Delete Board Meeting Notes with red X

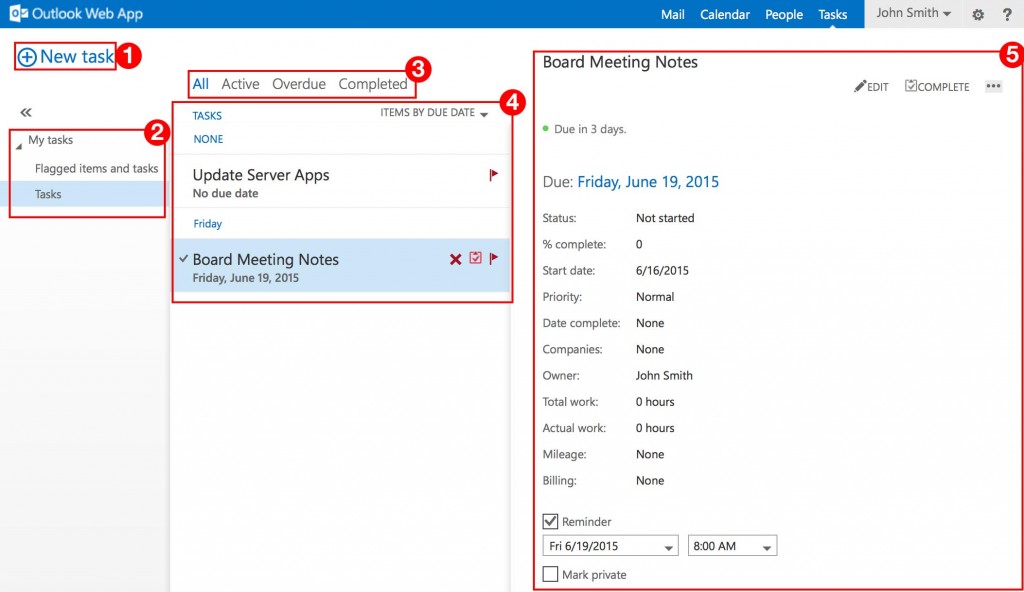[x=456, y=259]
